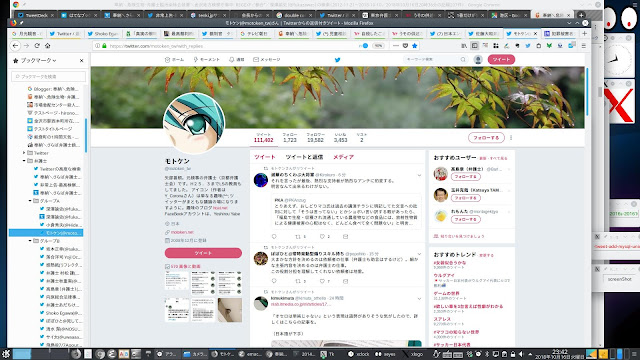This screenshot has width=640, height=360.
Task: Toggle the bookmark star in address bar
Action: [x=415, y=46]
